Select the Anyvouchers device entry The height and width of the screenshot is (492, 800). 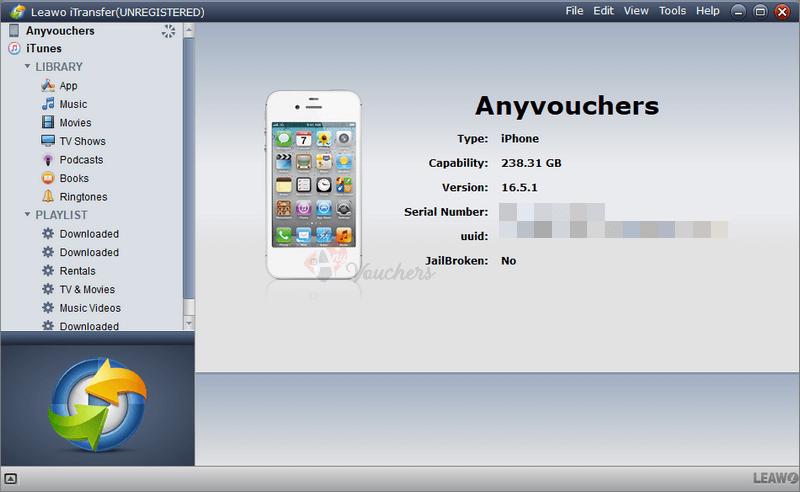(60, 31)
